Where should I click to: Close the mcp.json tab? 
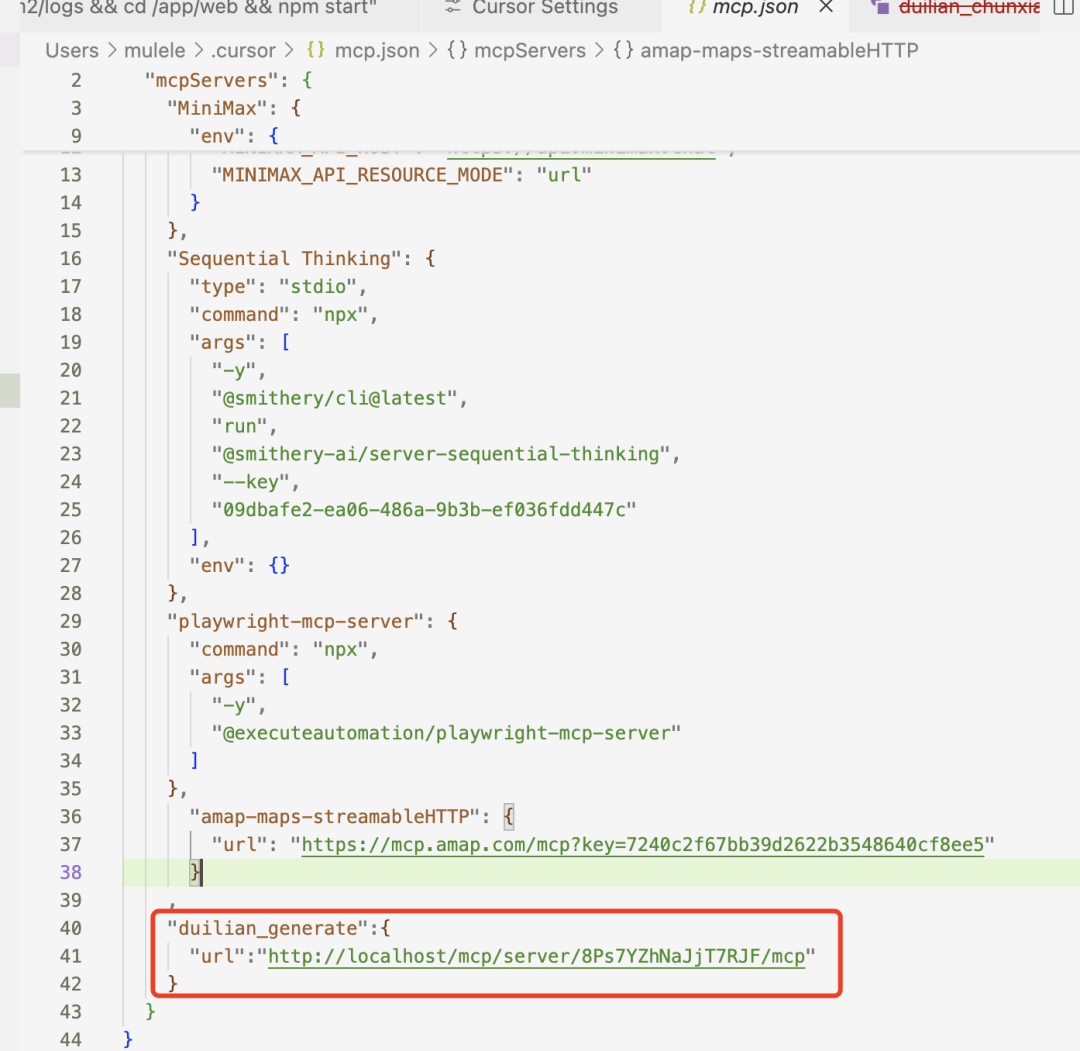[x=826, y=7]
